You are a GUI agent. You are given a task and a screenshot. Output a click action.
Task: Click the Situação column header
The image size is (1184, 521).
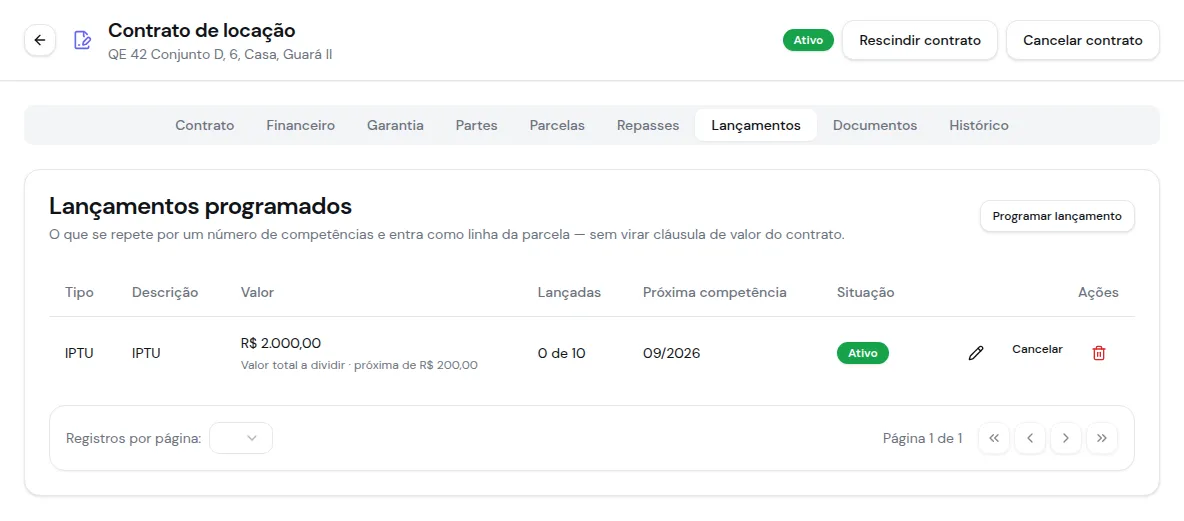tap(865, 292)
